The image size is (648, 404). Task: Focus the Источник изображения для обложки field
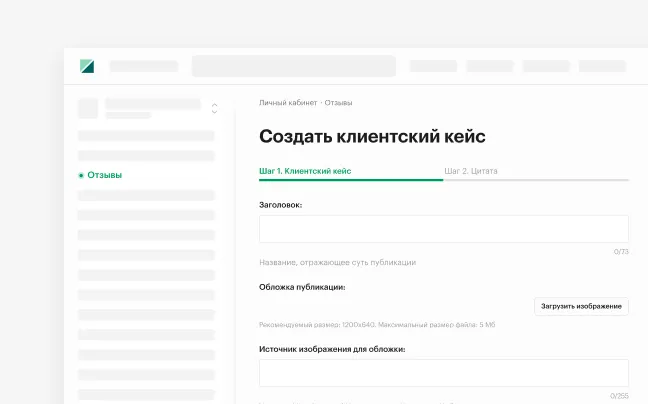click(x=444, y=373)
